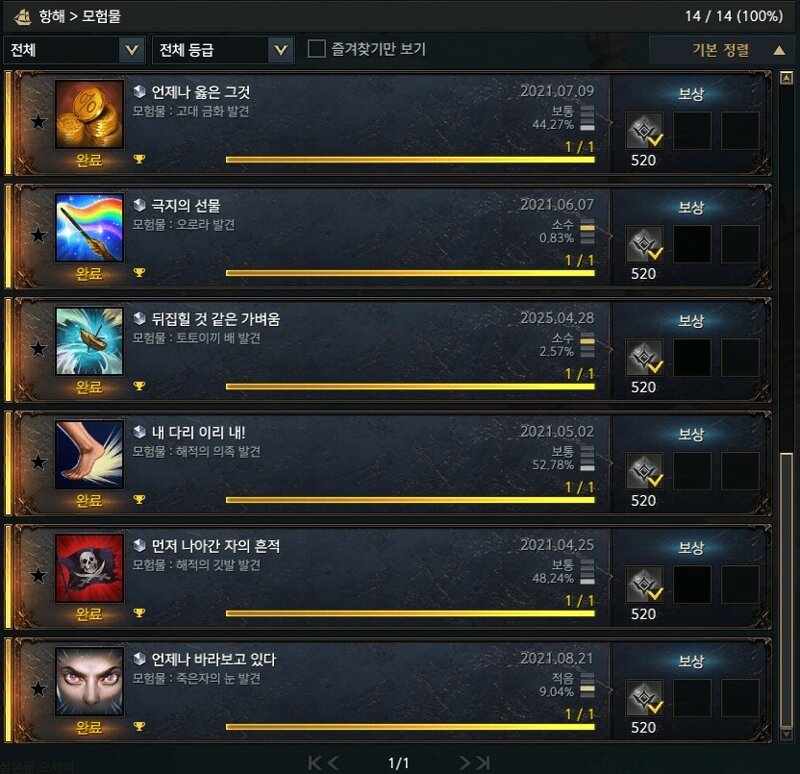Favorite 언제나 옳은 그것 with its star
The image size is (800, 774).
tap(38, 121)
